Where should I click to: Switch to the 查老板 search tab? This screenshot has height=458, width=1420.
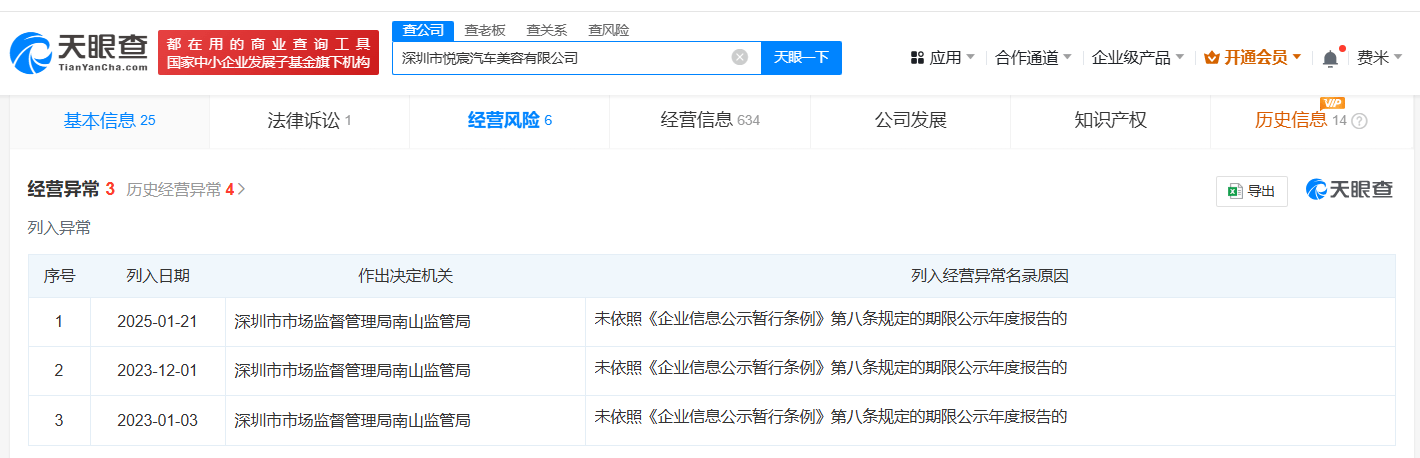point(485,30)
